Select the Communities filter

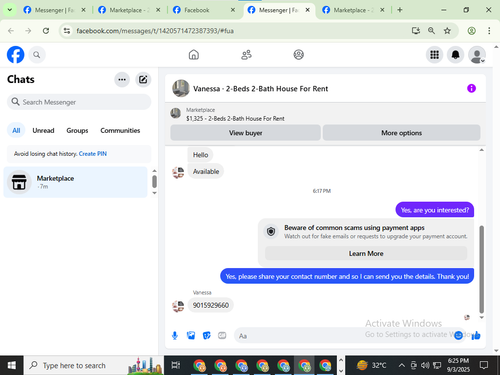point(120,130)
